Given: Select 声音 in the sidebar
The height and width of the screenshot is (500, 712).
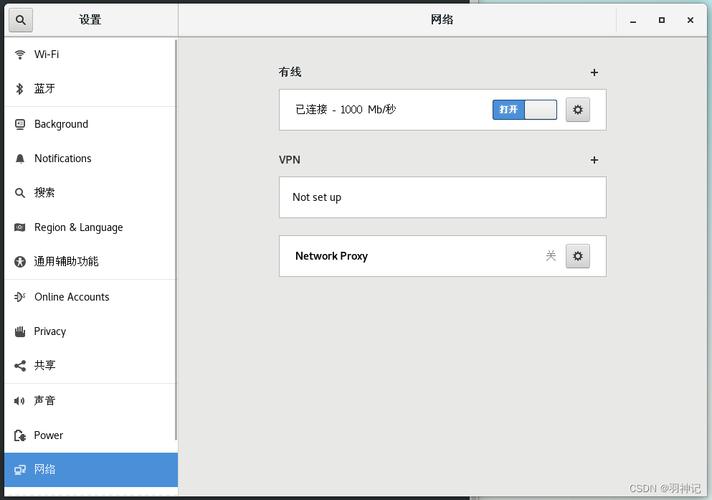Looking at the screenshot, I should pyautogui.click(x=90, y=401).
